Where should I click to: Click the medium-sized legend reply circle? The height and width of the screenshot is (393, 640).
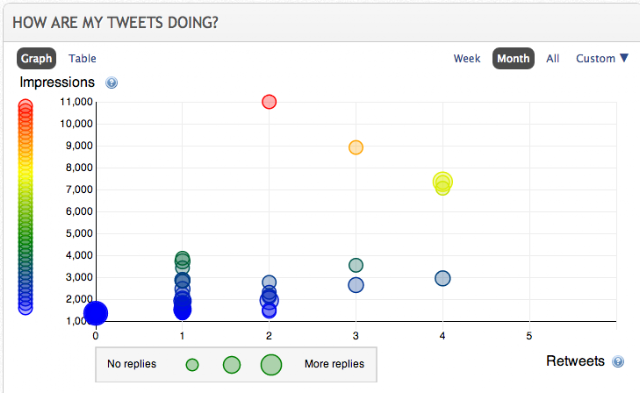pos(232,364)
